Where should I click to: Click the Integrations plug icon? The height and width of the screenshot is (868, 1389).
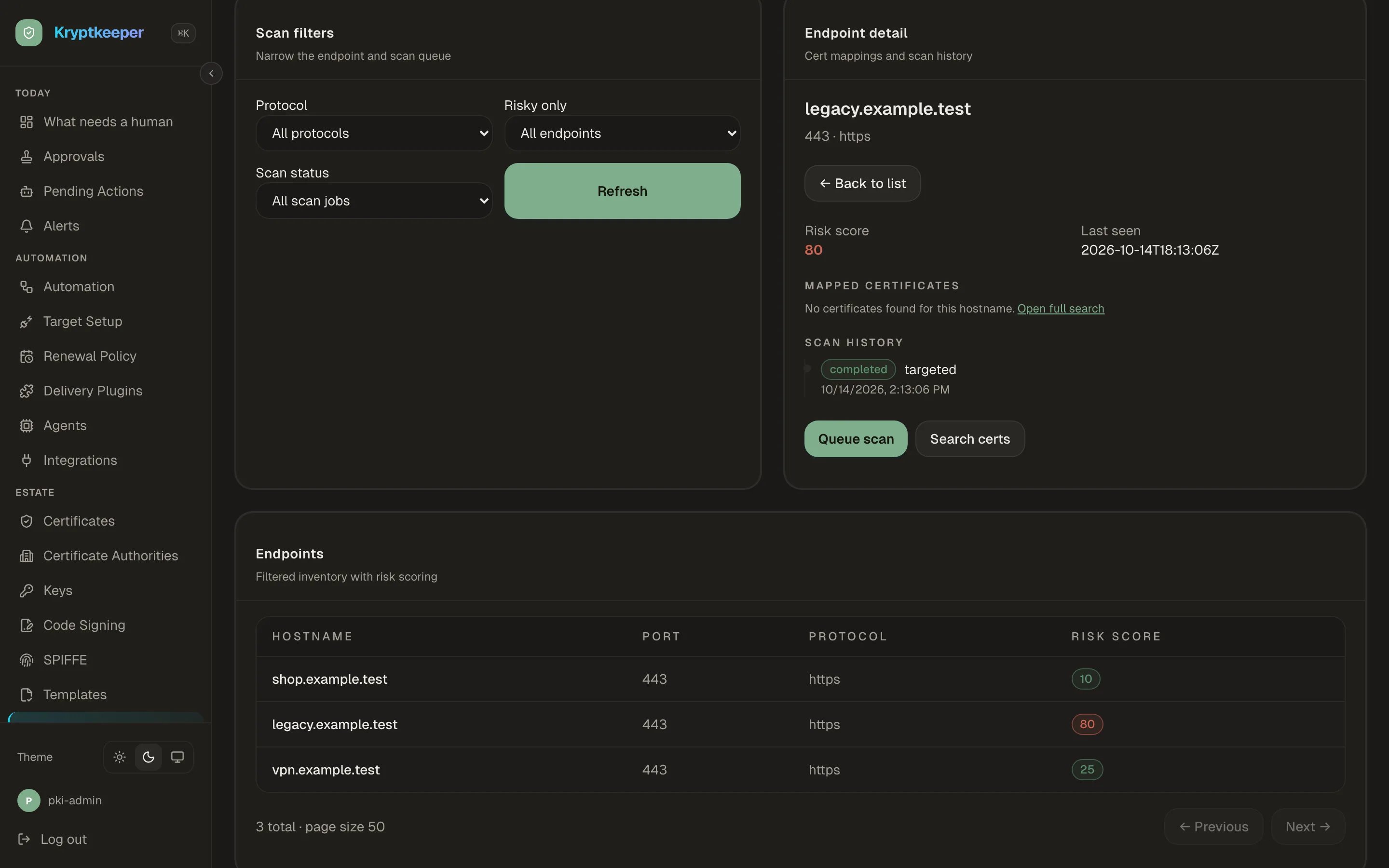27,461
